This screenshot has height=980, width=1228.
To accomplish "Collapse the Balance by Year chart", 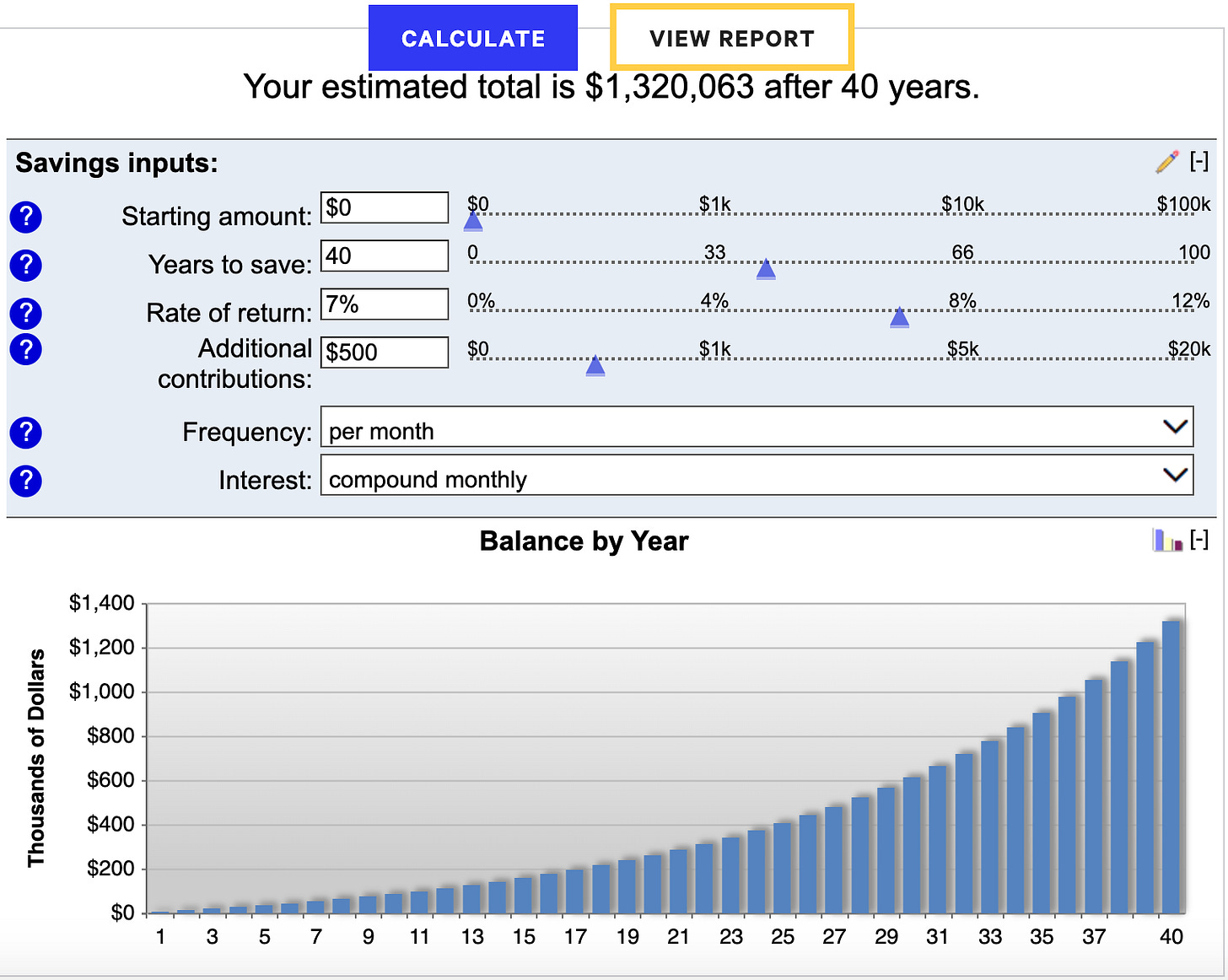I will [x=1199, y=540].
